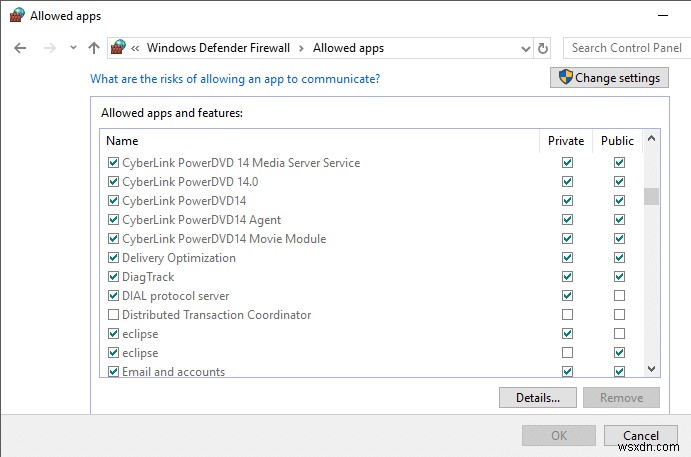Click the list scrollbar down arrow
691x457 pixels.
coord(652,369)
